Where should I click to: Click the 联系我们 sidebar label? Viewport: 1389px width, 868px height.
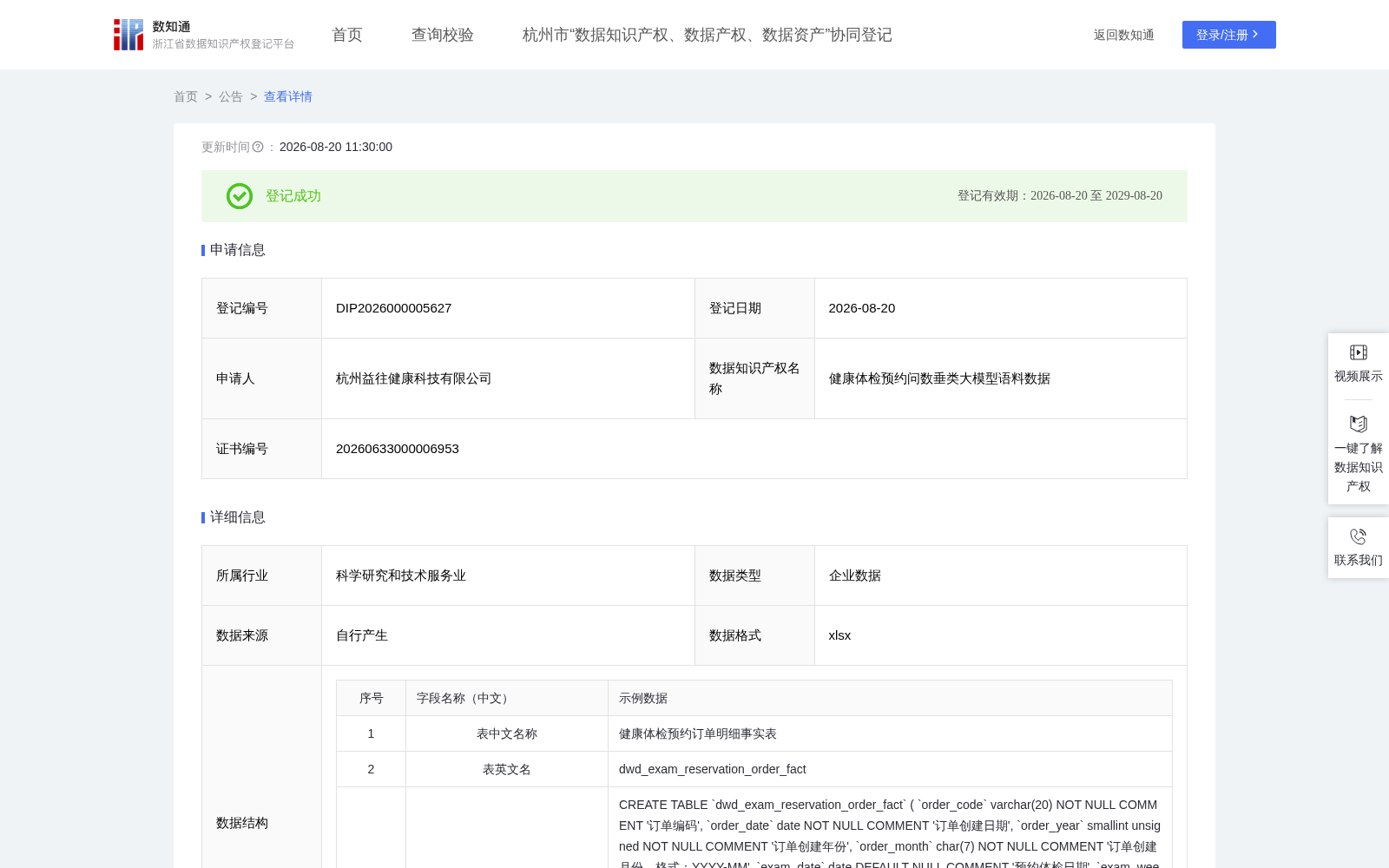click(1359, 560)
